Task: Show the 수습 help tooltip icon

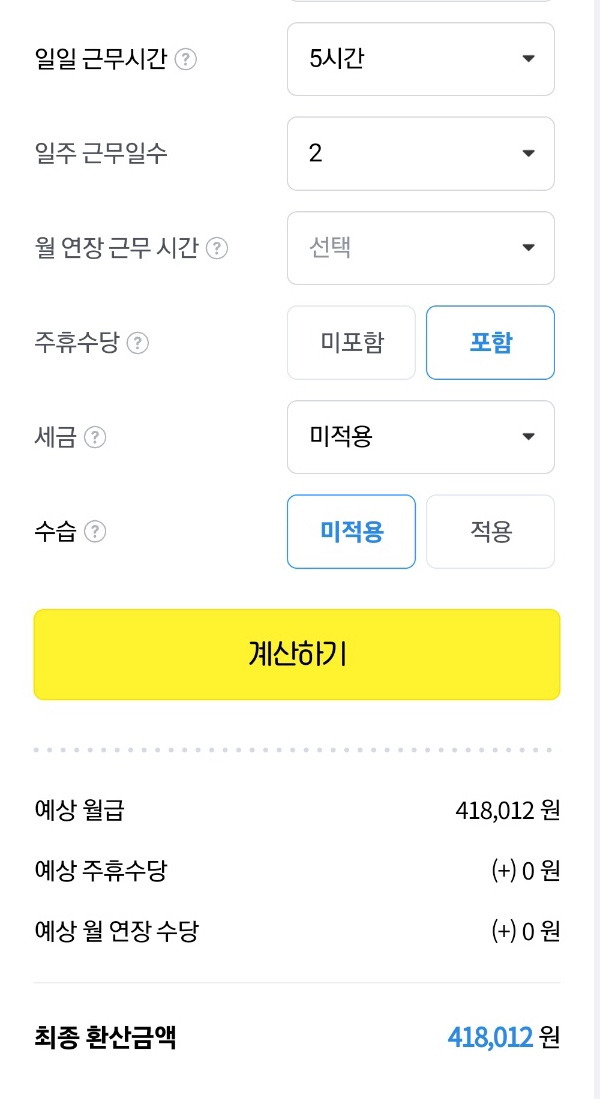Action: (x=95, y=532)
